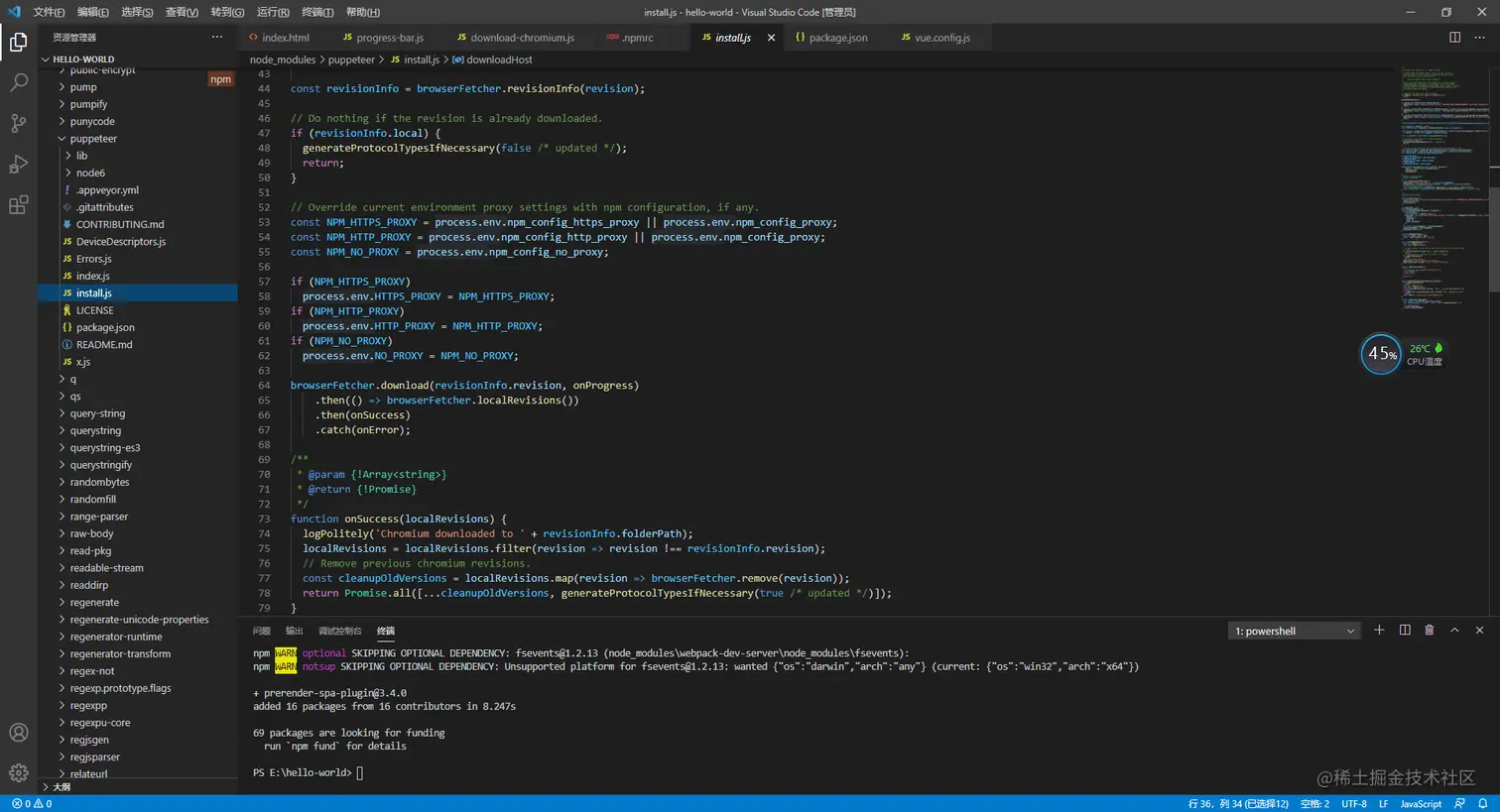Open the 终端(T) menu

coord(317,12)
